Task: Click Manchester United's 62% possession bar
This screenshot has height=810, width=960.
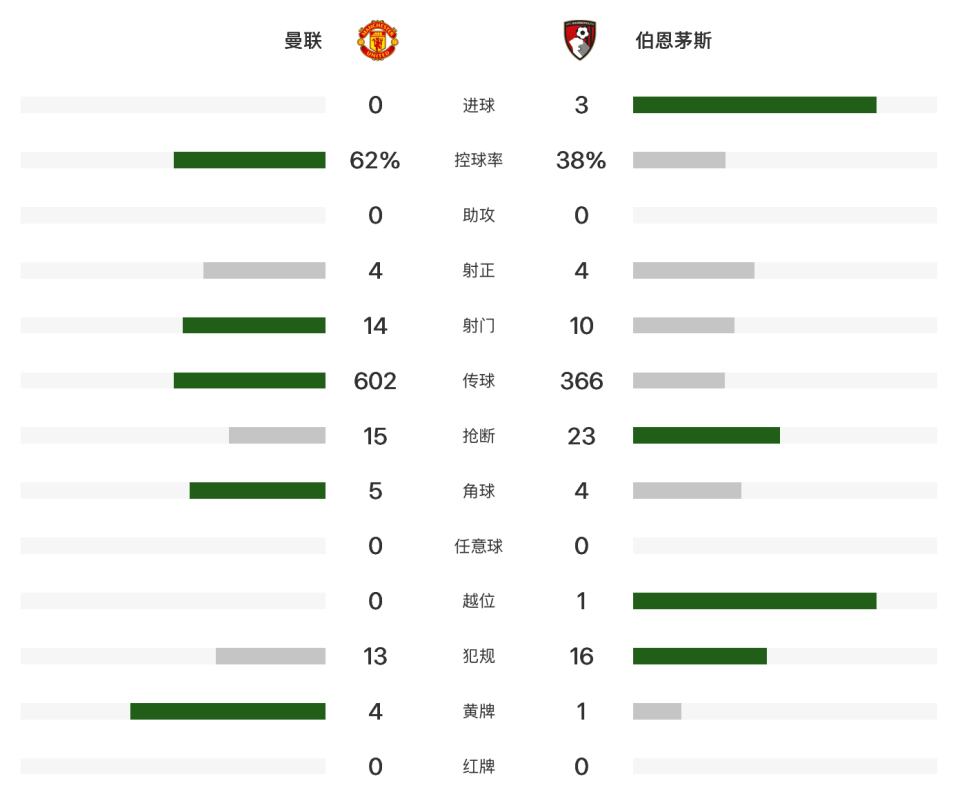Action: point(250,160)
